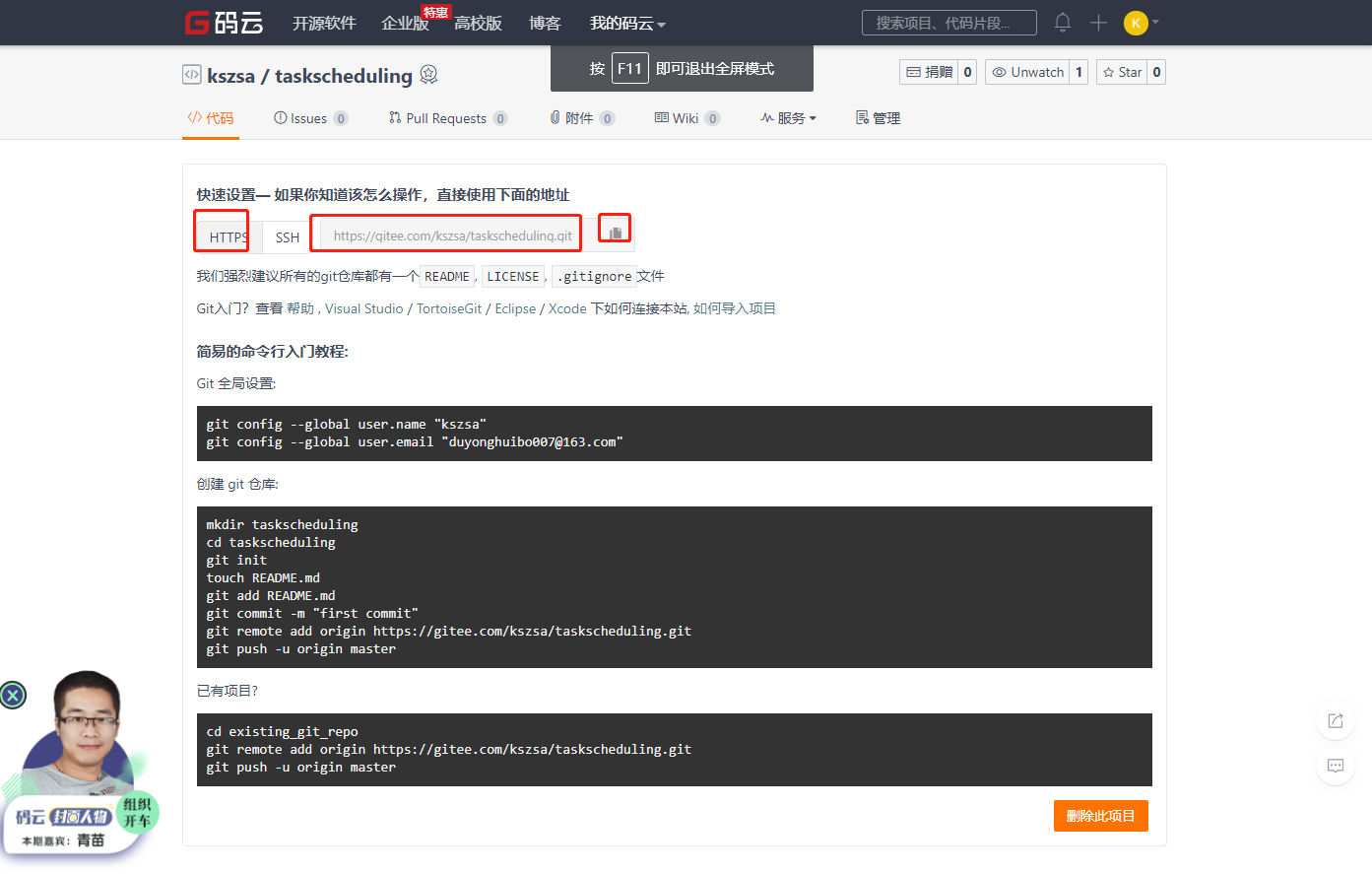Star the repository
This screenshot has height=874, width=1372.
click(1122, 72)
